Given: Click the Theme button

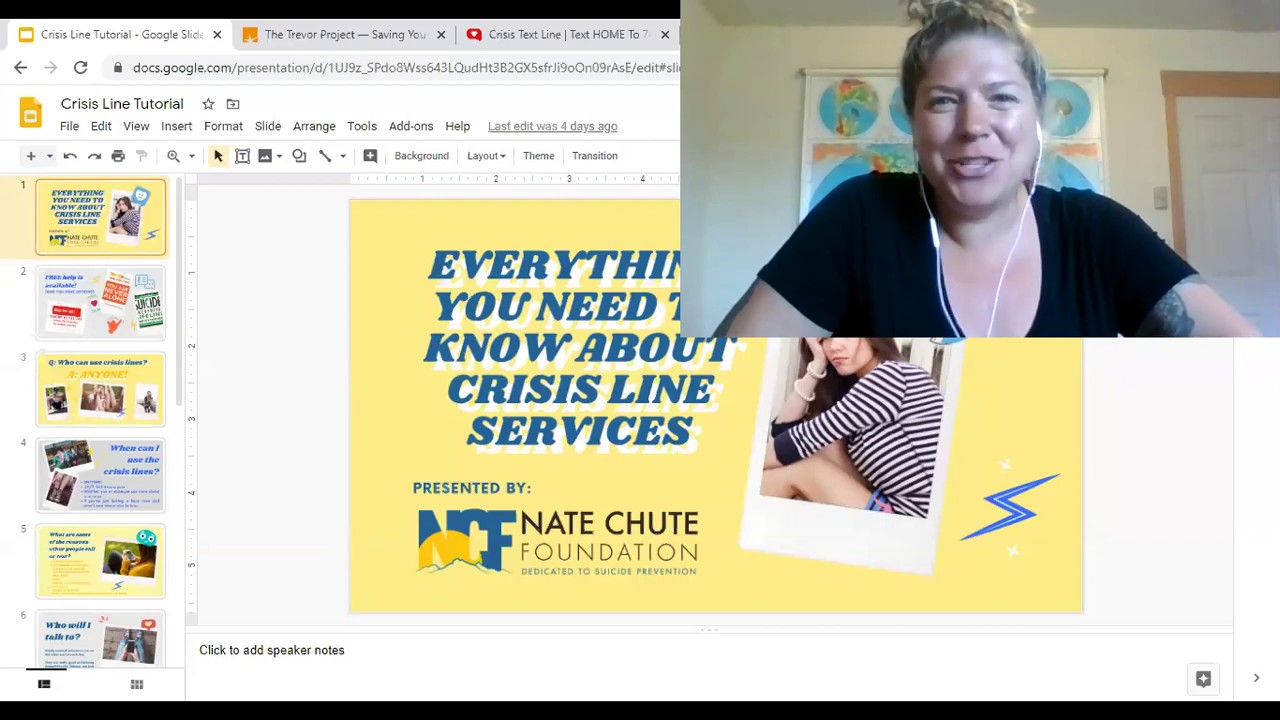Looking at the screenshot, I should coord(538,156).
